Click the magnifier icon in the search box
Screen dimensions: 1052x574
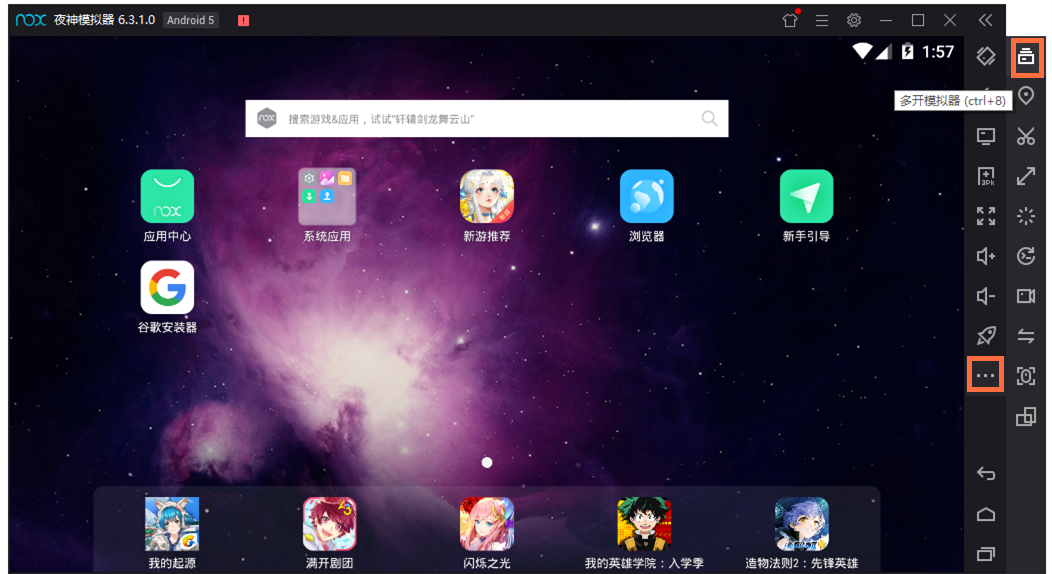[x=709, y=119]
